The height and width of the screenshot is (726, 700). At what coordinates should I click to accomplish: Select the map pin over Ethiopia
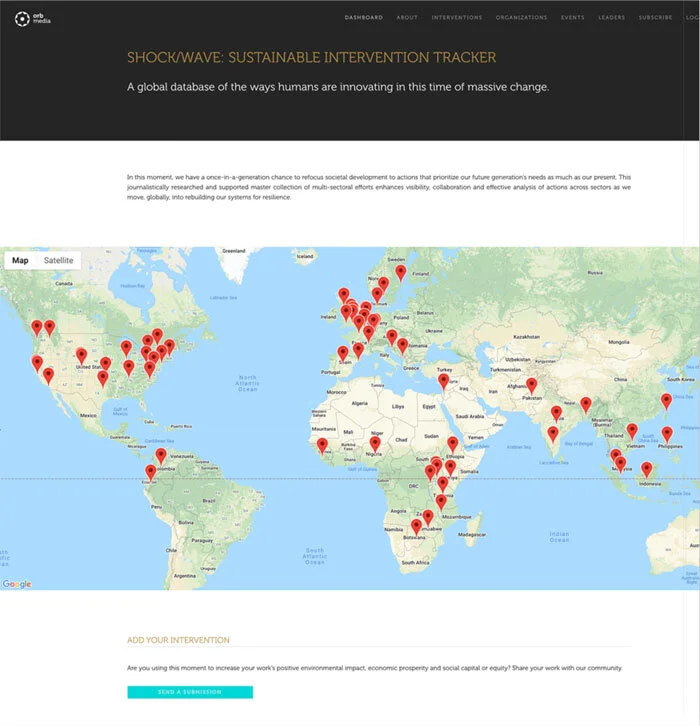tap(452, 445)
